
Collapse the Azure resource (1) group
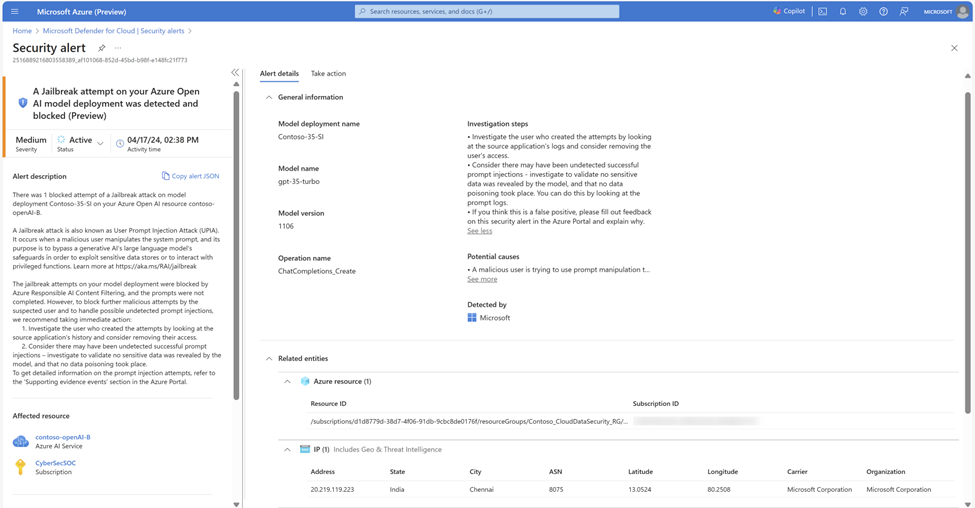click(x=287, y=381)
